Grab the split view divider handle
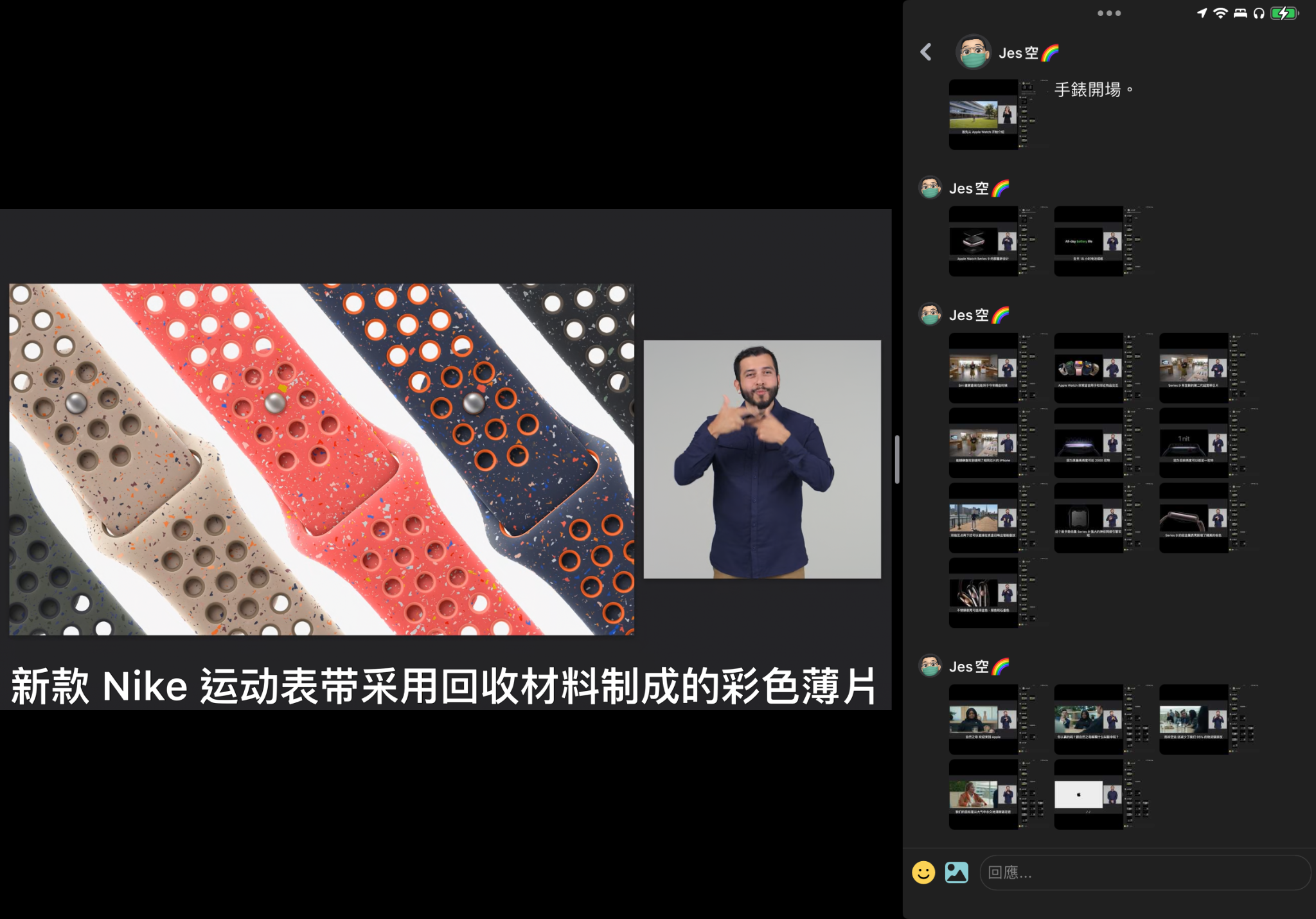1316x919 pixels. pos(897,459)
